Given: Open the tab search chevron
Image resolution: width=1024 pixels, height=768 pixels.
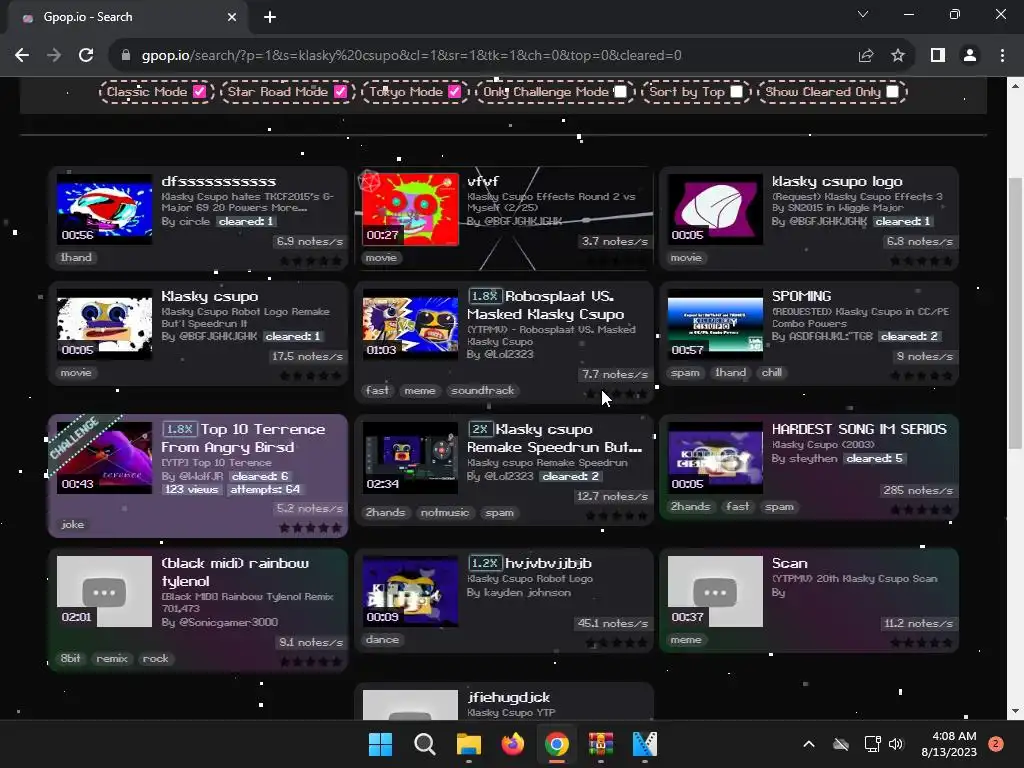Looking at the screenshot, I should tap(863, 14).
